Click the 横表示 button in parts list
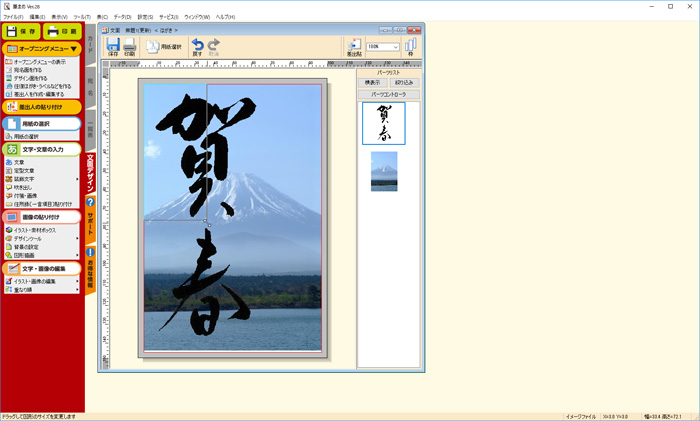Screen dimensions: 700x421 (373, 83)
